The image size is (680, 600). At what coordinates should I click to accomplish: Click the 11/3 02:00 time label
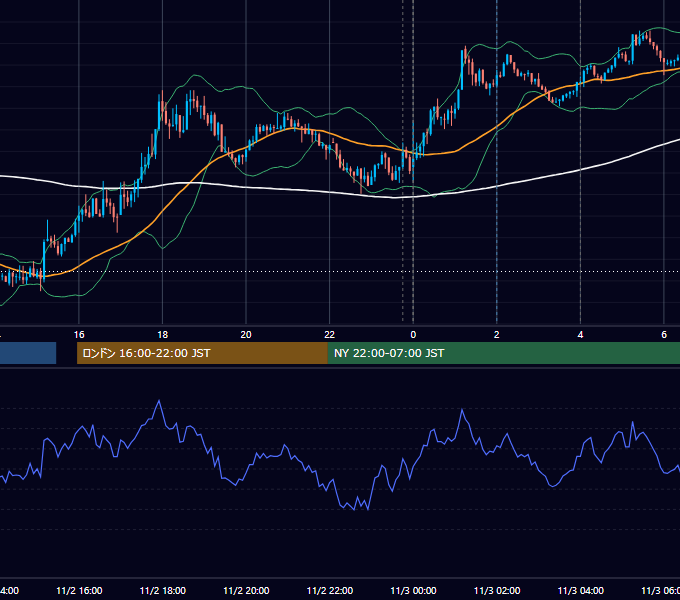tap(497, 590)
